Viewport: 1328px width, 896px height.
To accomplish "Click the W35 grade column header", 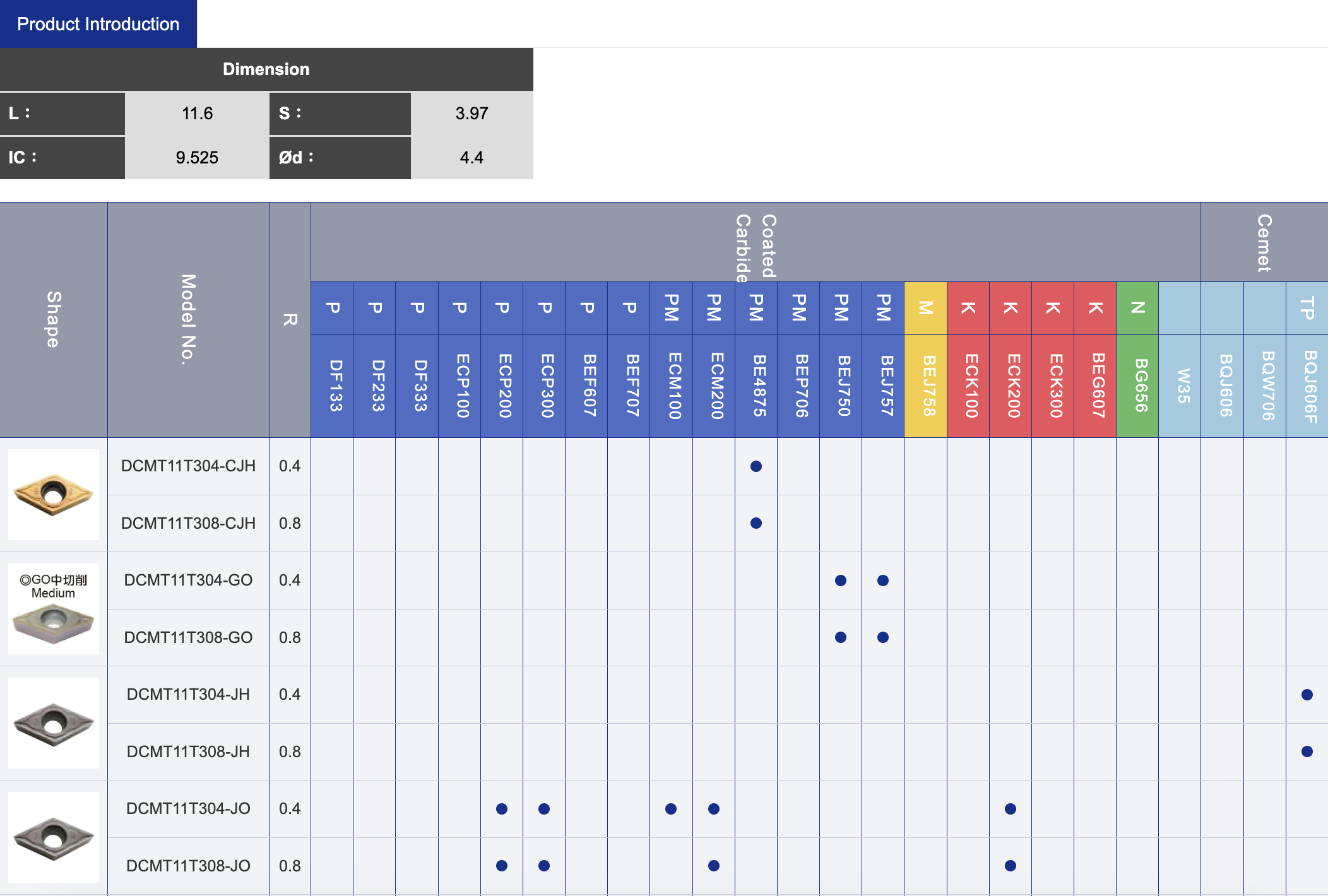I will [1180, 386].
